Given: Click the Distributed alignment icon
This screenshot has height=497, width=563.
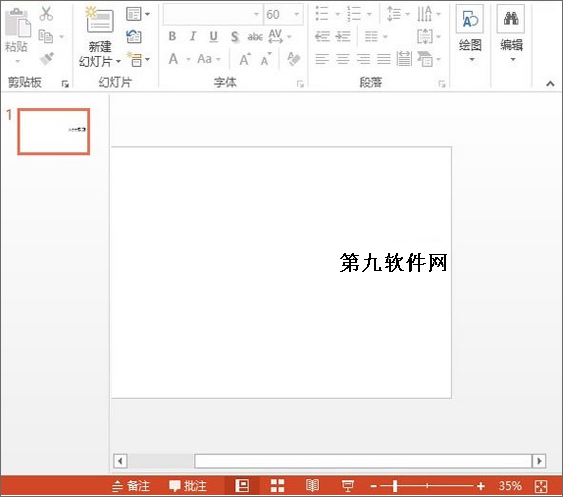Looking at the screenshot, I should point(404,59).
